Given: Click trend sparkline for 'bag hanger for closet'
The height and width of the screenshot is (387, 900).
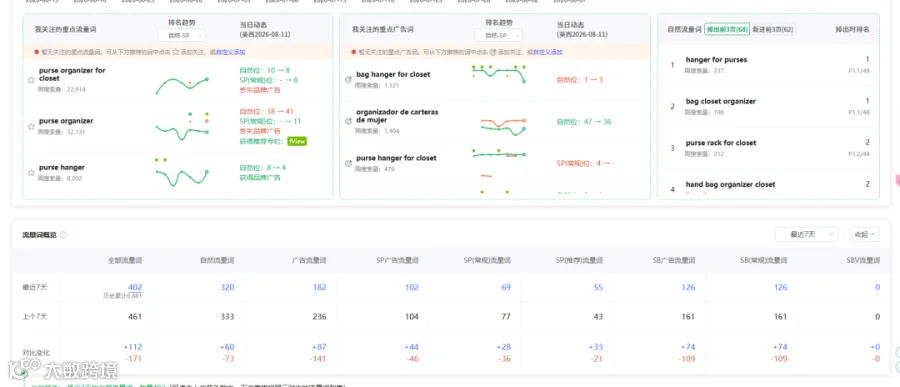Looking at the screenshot, I should click(x=498, y=75).
